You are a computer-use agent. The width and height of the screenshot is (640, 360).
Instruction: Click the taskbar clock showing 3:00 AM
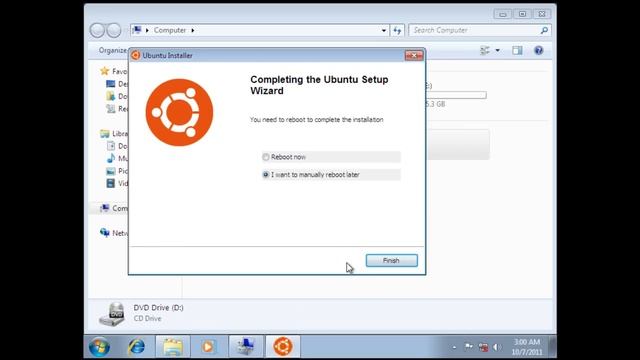pyautogui.click(x=527, y=347)
